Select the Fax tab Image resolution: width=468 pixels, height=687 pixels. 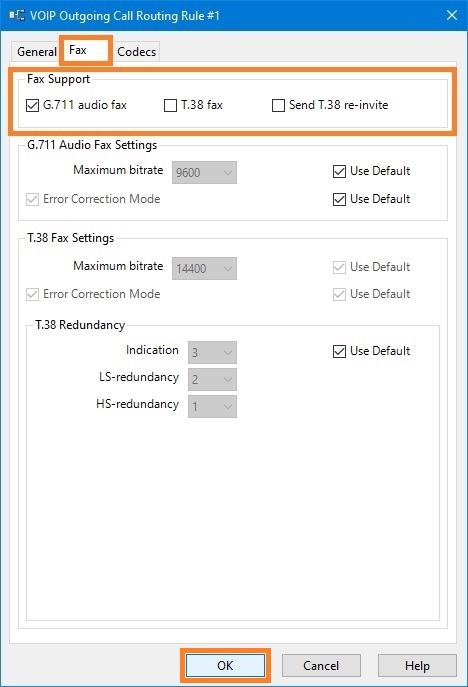click(x=78, y=50)
